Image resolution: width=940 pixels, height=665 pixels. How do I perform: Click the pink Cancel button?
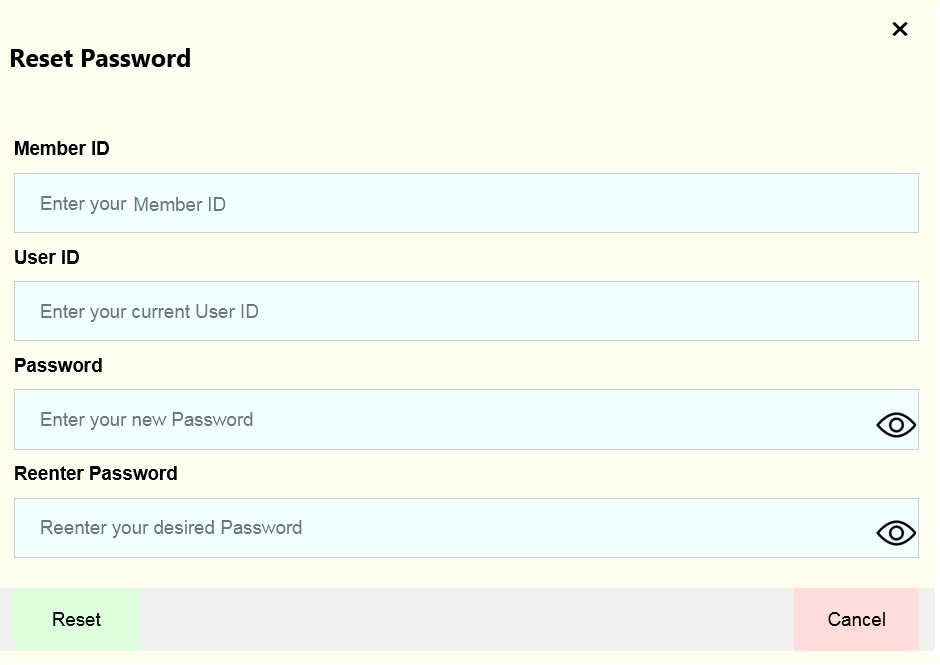tap(856, 619)
